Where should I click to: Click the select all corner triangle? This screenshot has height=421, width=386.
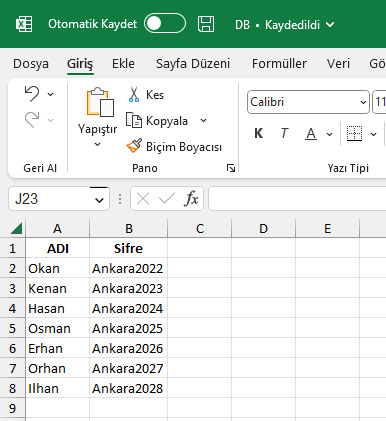[x=16, y=229]
